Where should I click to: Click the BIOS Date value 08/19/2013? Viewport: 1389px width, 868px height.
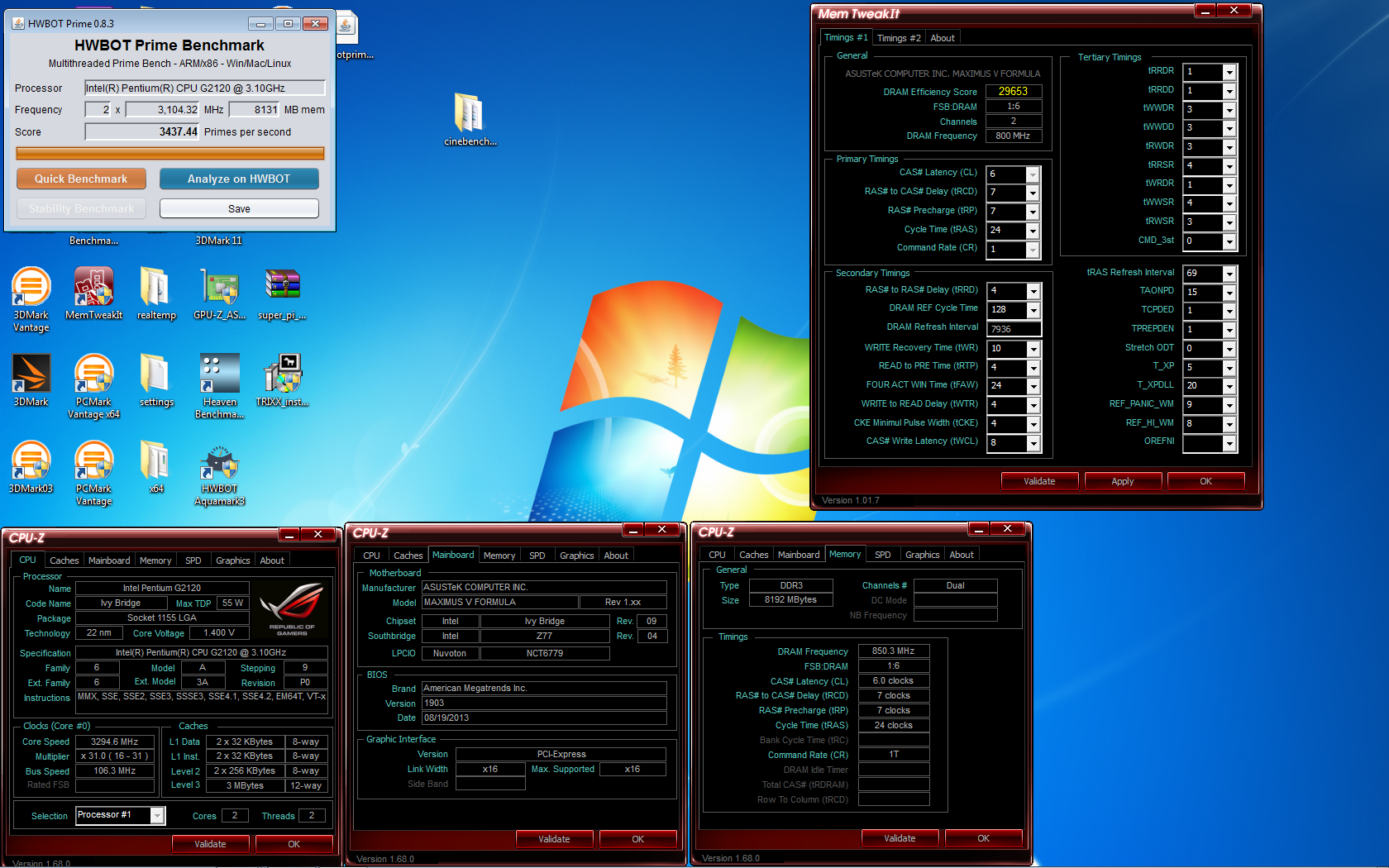click(x=544, y=718)
